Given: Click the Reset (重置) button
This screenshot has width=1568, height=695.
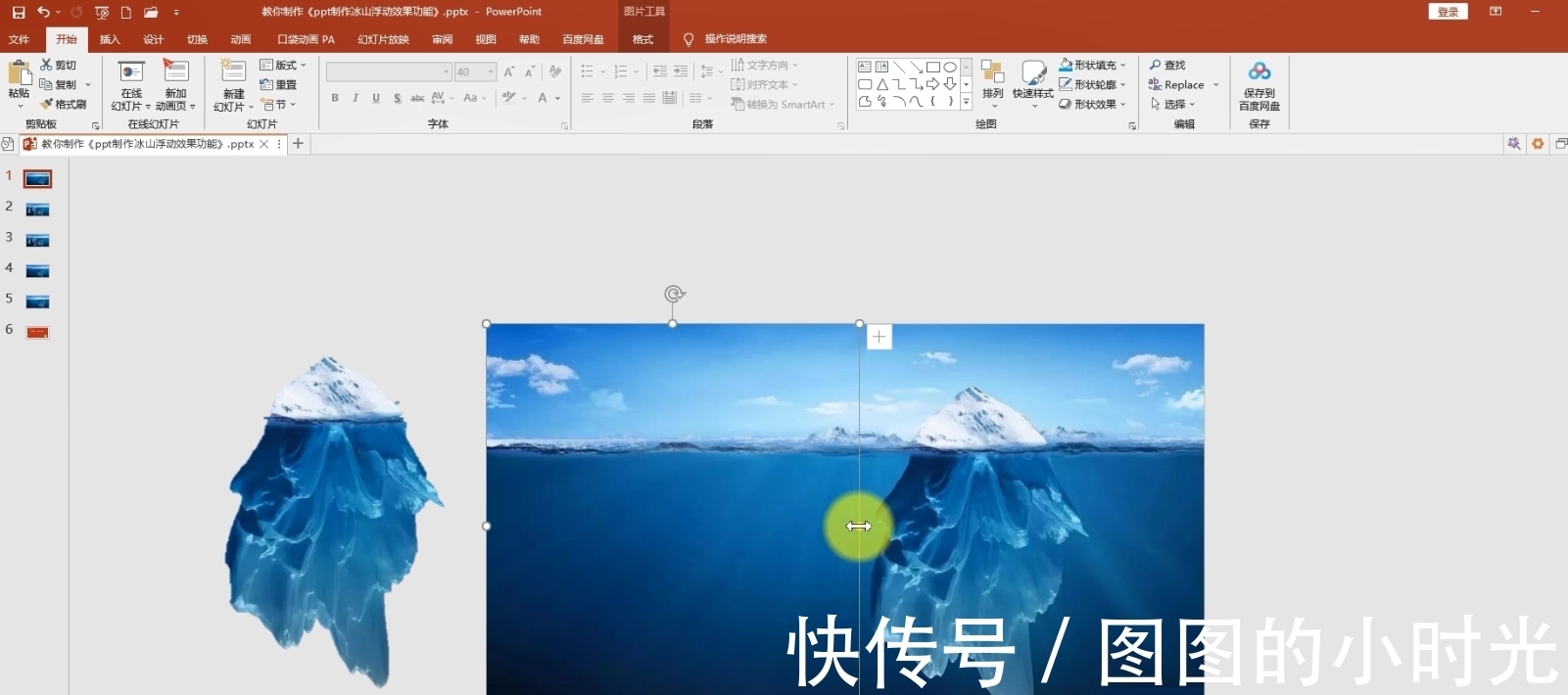Looking at the screenshot, I should [279, 84].
